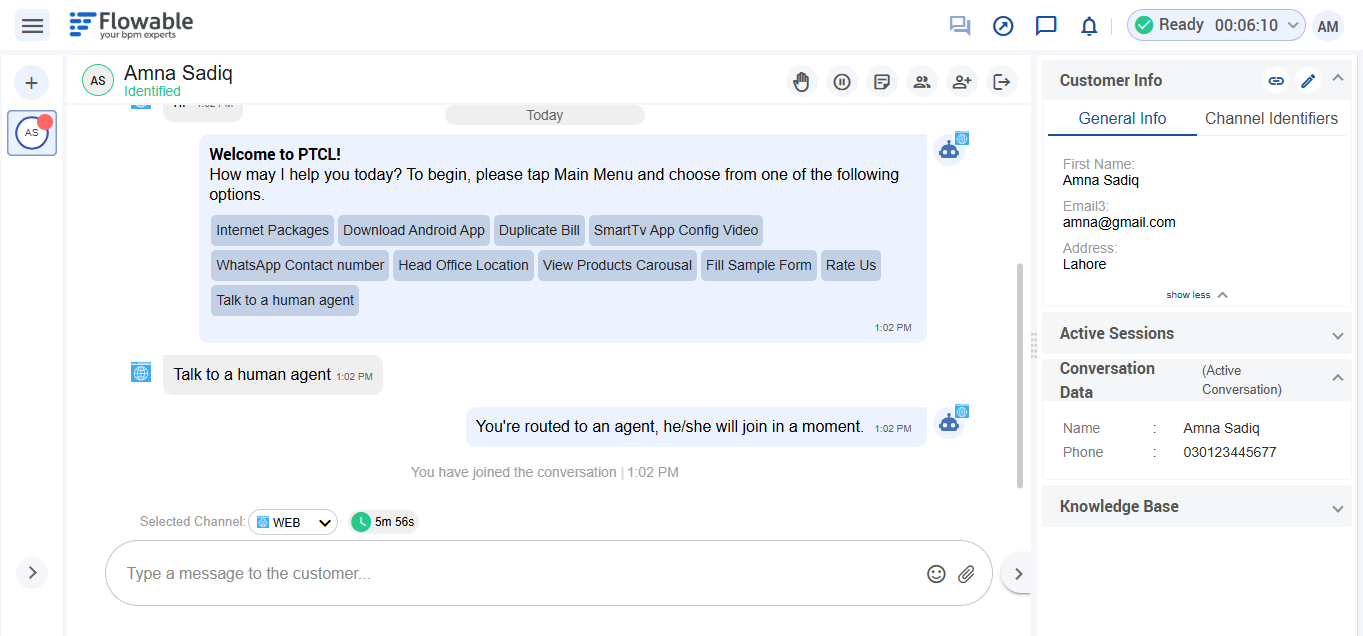Viewport: 1363px width, 636px height.
Task: Click the link customer profile icon
Action: point(1276,81)
